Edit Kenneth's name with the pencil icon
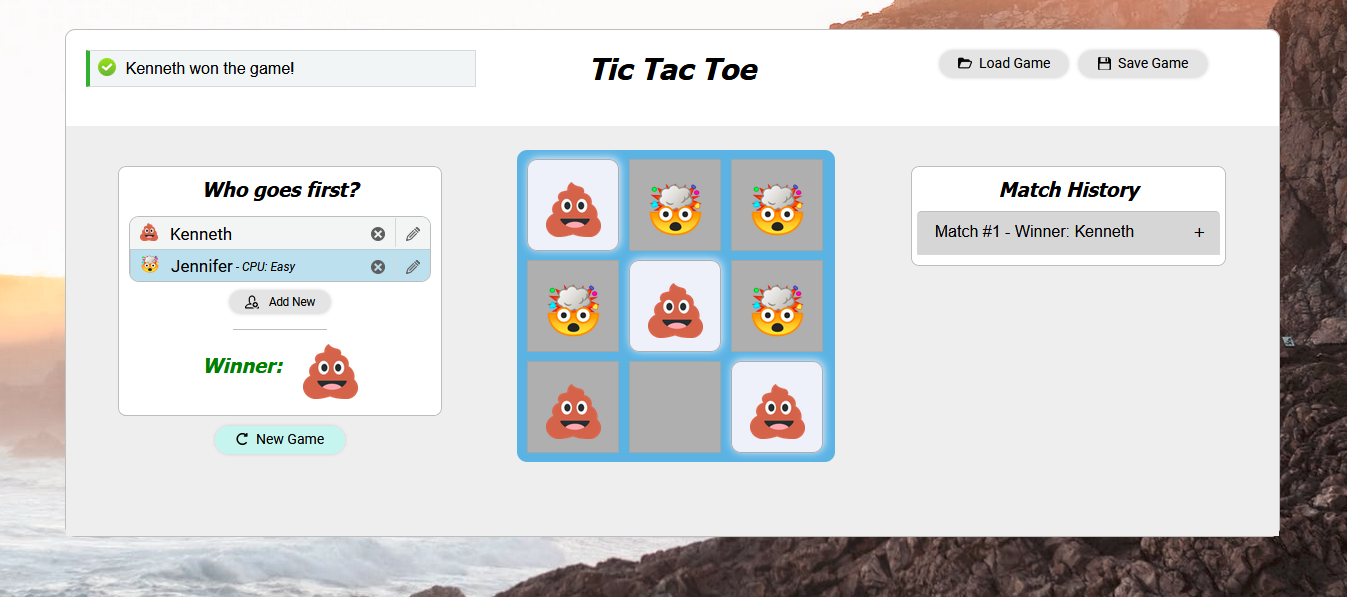1347x597 pixels. tap(413, 234)
